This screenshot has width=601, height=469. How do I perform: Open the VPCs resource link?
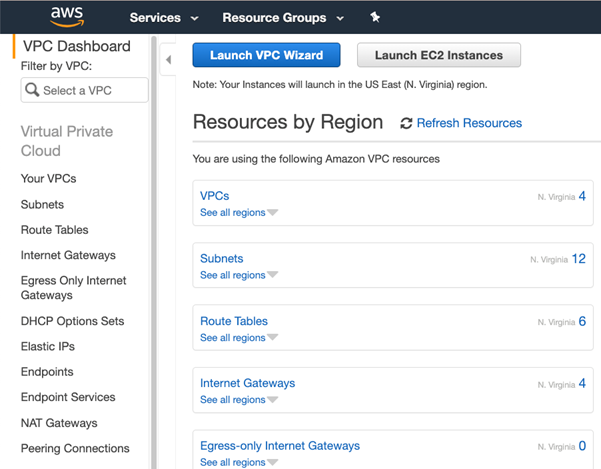tap(215, 196)
